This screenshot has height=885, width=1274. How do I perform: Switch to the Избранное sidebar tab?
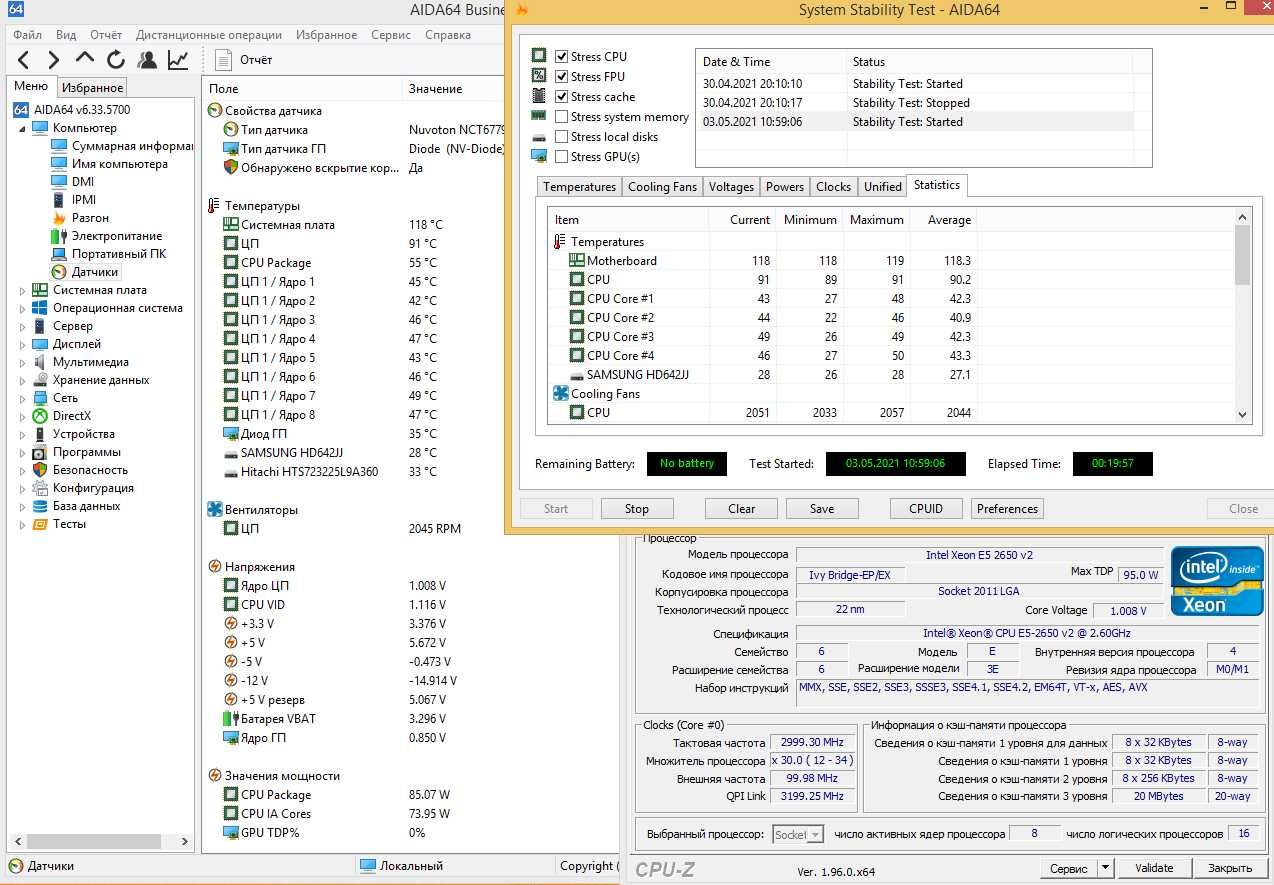tap(93, 88)
